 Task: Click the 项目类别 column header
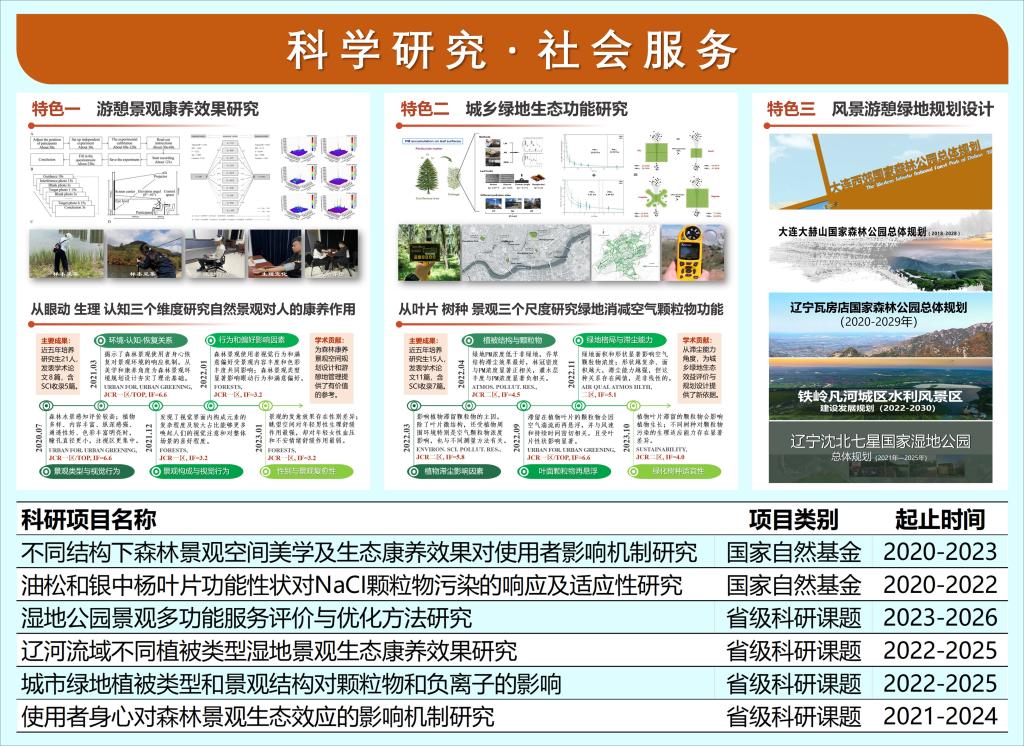point(794,518)
